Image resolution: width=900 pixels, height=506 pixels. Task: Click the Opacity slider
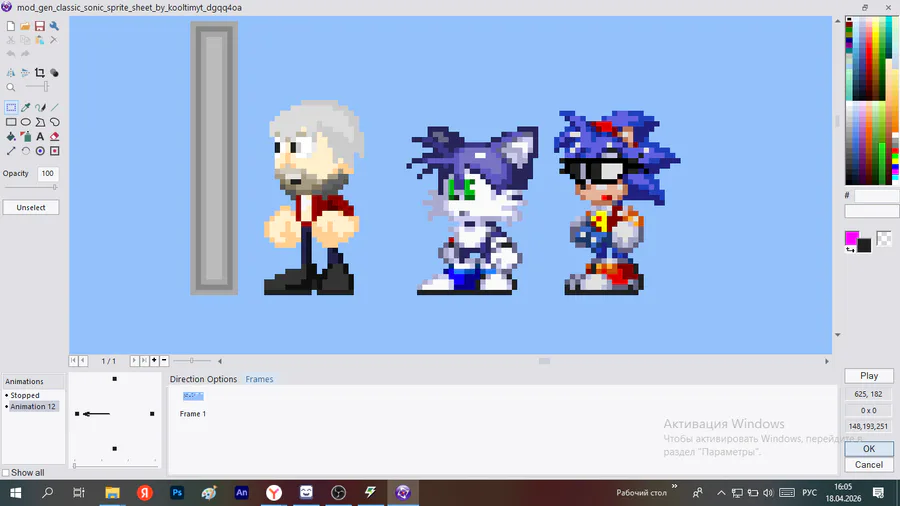click(x=31, y=187)
